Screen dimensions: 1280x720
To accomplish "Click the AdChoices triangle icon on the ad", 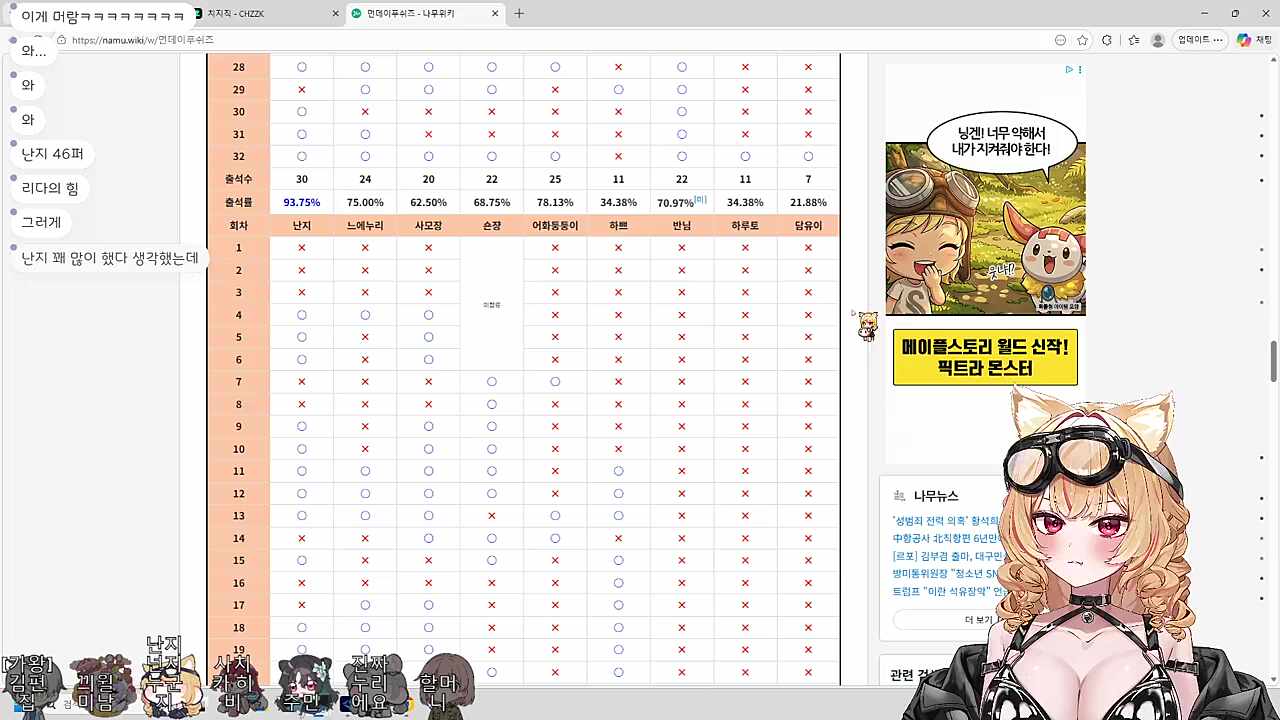I will click(1068, 70).
